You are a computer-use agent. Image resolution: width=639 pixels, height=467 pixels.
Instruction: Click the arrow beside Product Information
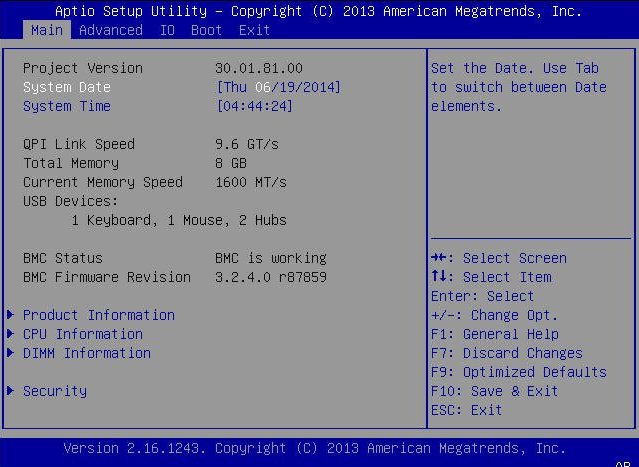pos(11,314)
